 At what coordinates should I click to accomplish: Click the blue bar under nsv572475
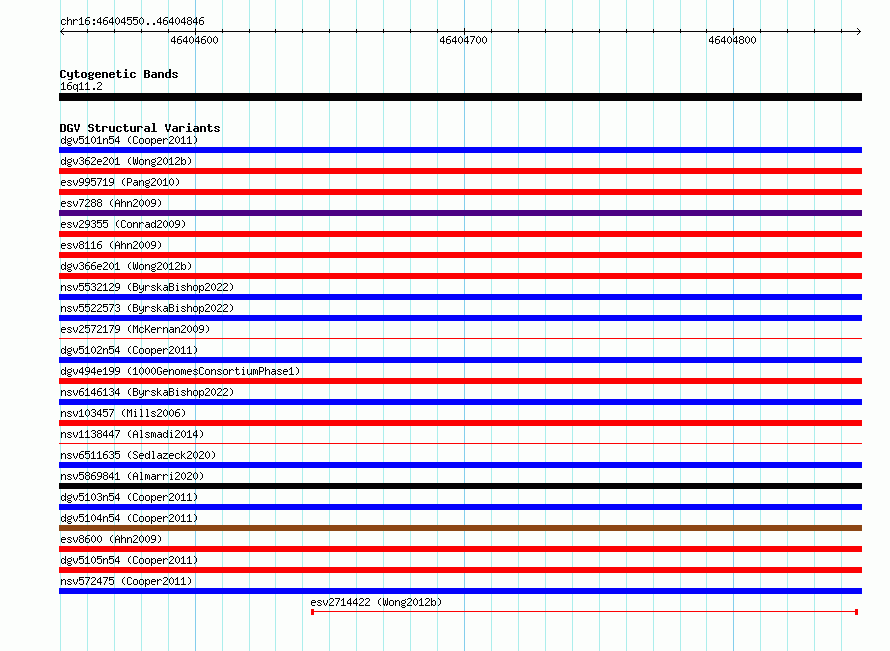pos(460,591)
